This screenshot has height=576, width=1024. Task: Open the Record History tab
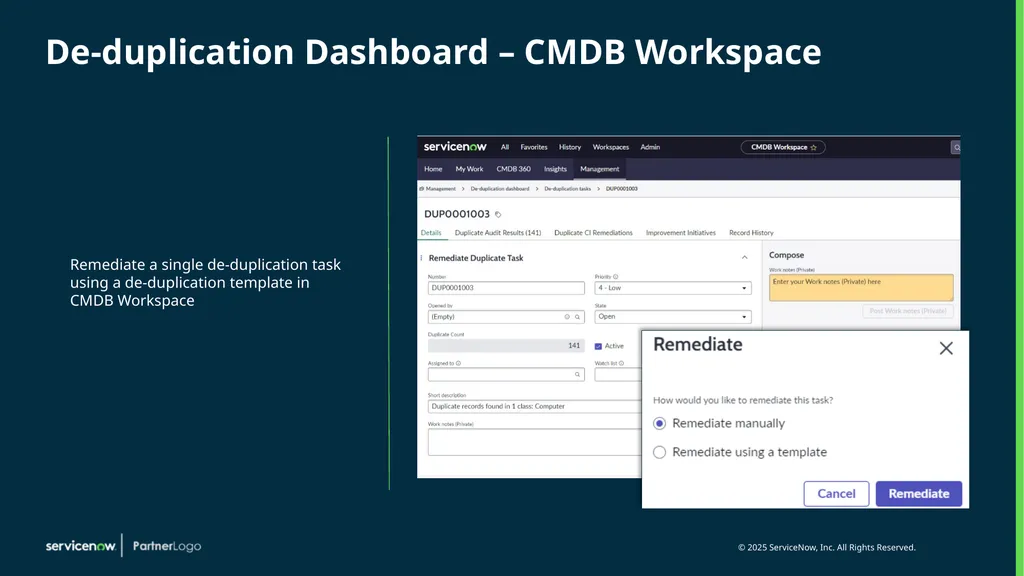pos(751,232)
